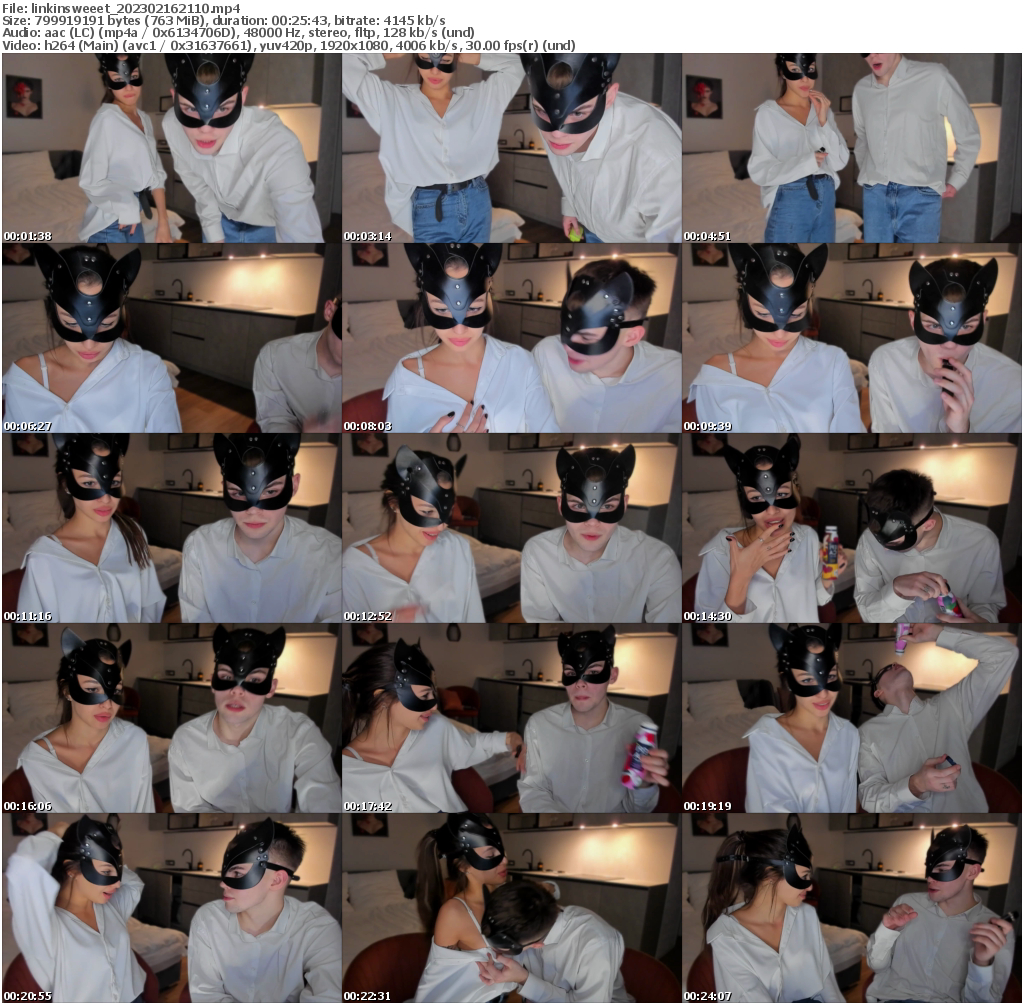Click the frame timestamped 00:09:39
This screenshot has height=1003, width=1024.
pyautogui.click(x=851, y=338)
